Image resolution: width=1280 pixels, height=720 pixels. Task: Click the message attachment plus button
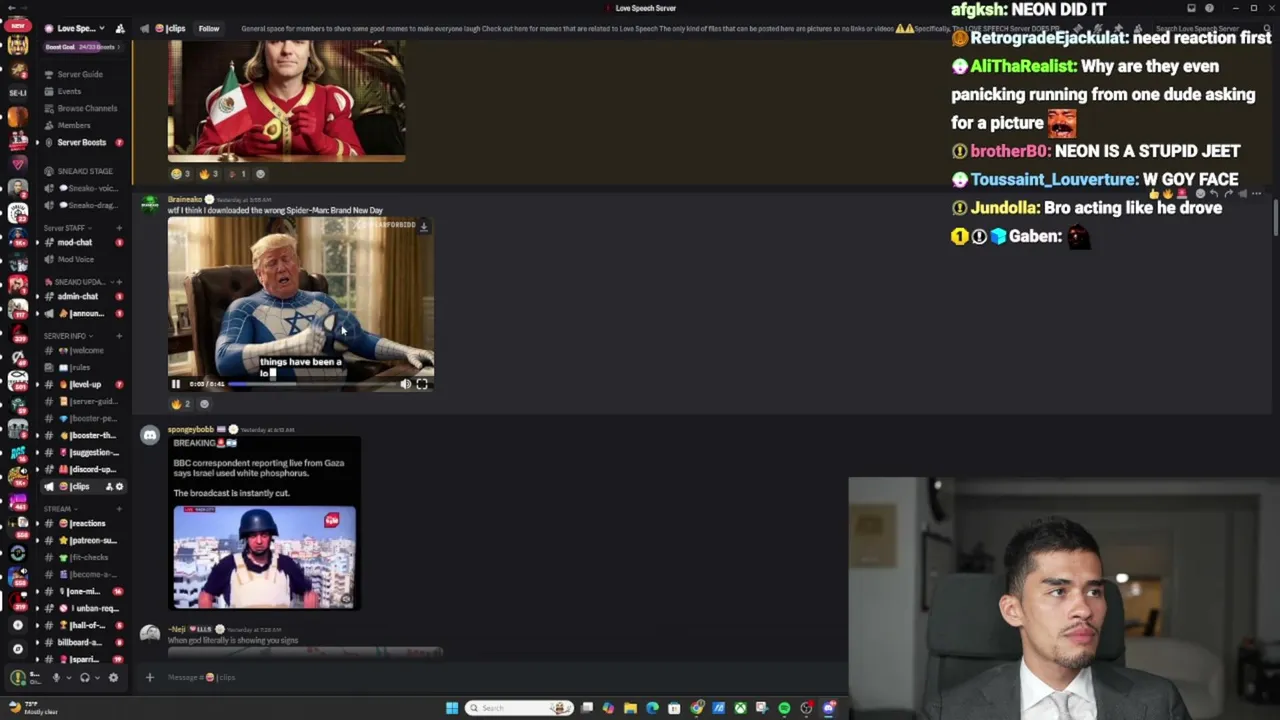[x=150, y=677]
